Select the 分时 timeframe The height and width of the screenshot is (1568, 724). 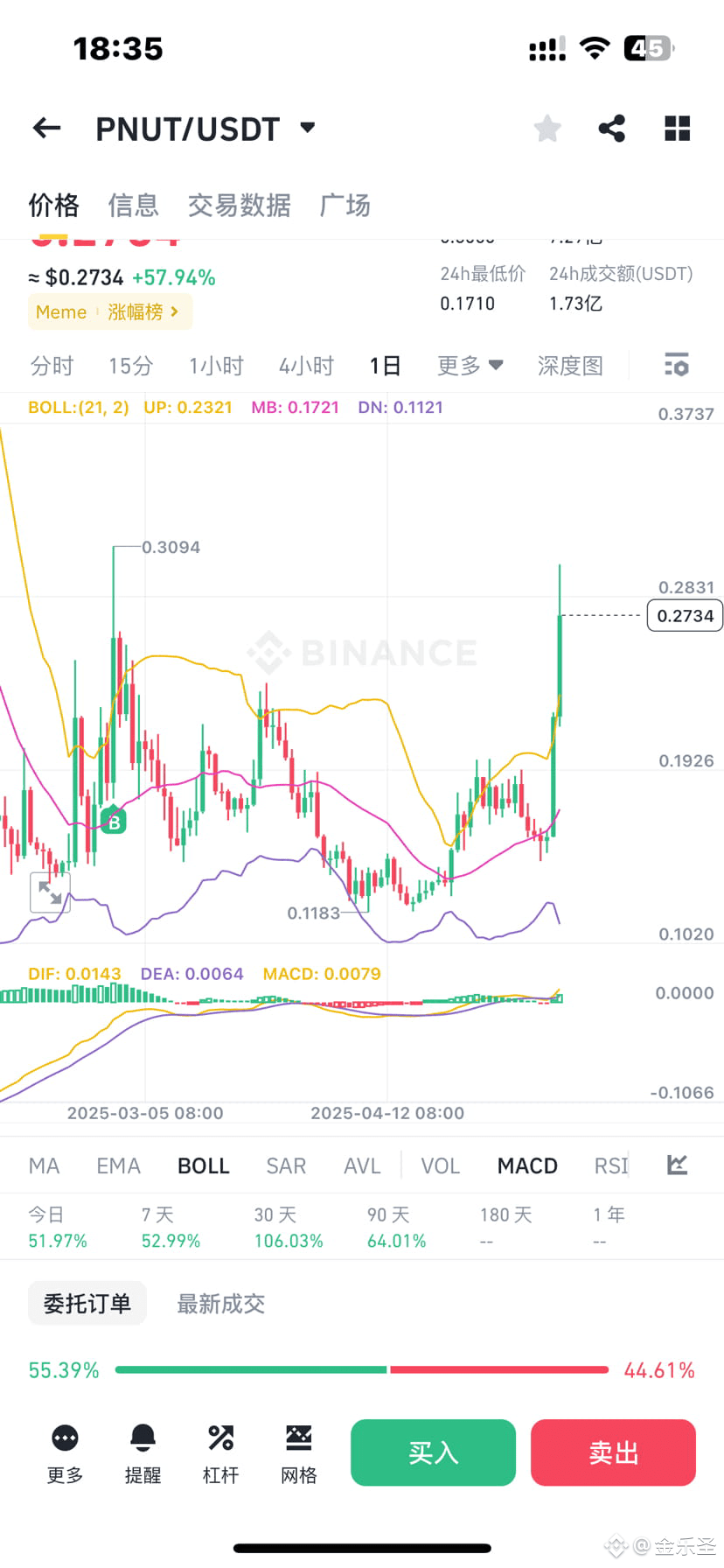point(52,366)
